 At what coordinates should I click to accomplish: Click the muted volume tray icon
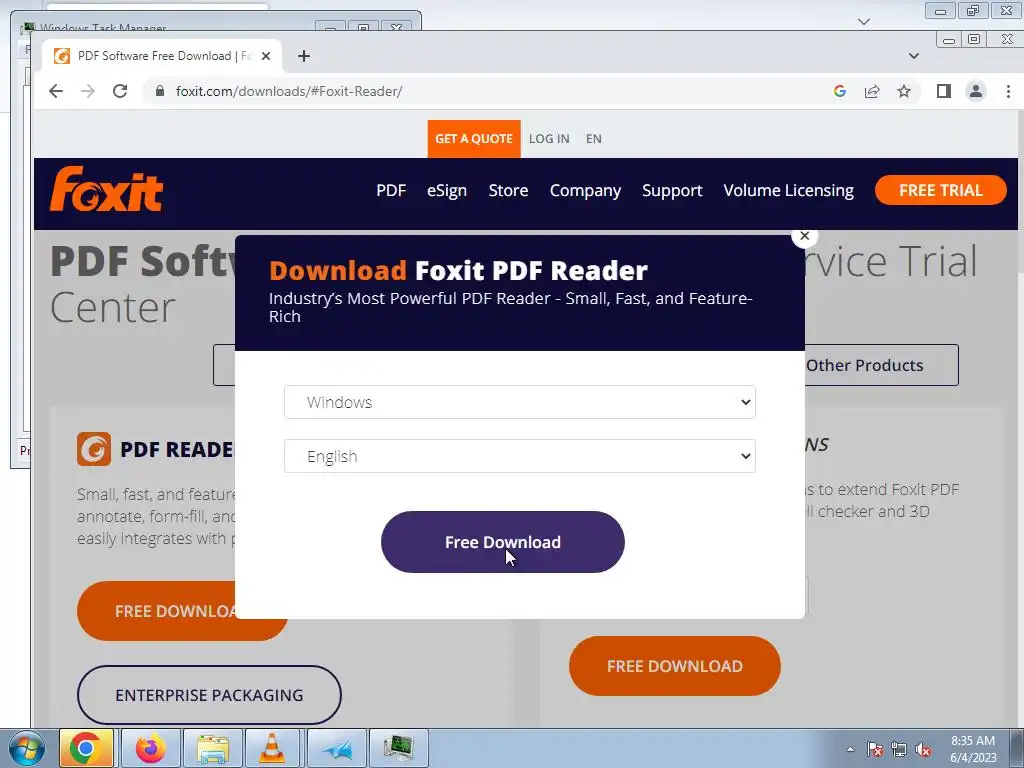[923, 750]
